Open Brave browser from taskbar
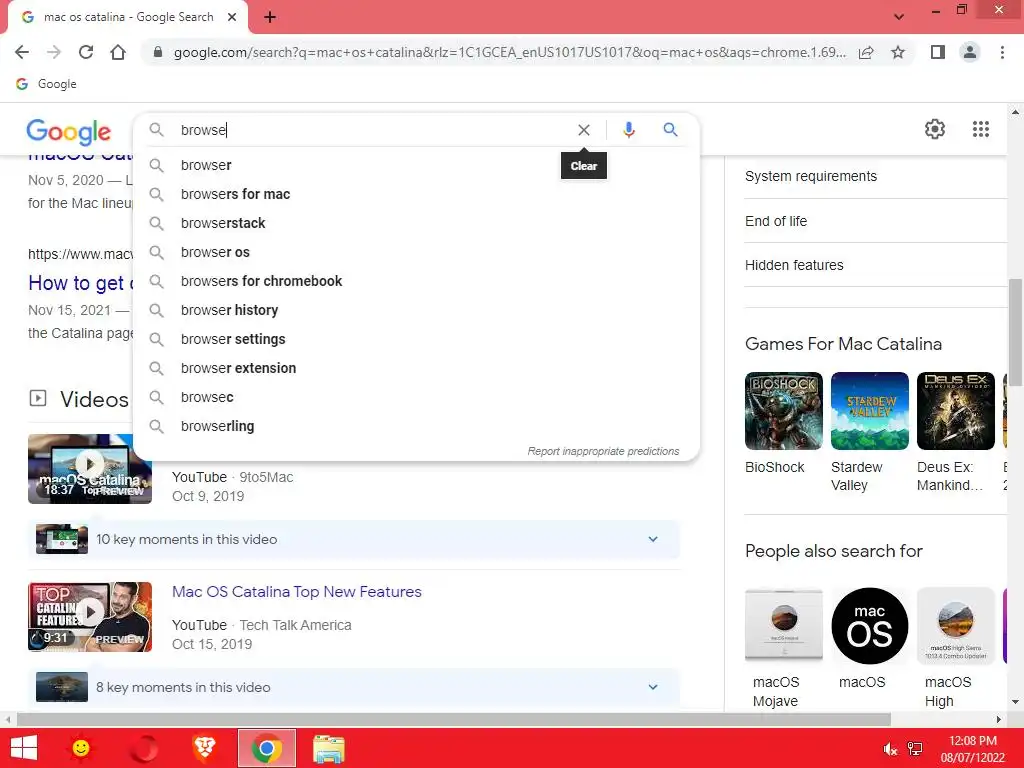This screenshot has height=768, width=1024. [x=204, y=748]
